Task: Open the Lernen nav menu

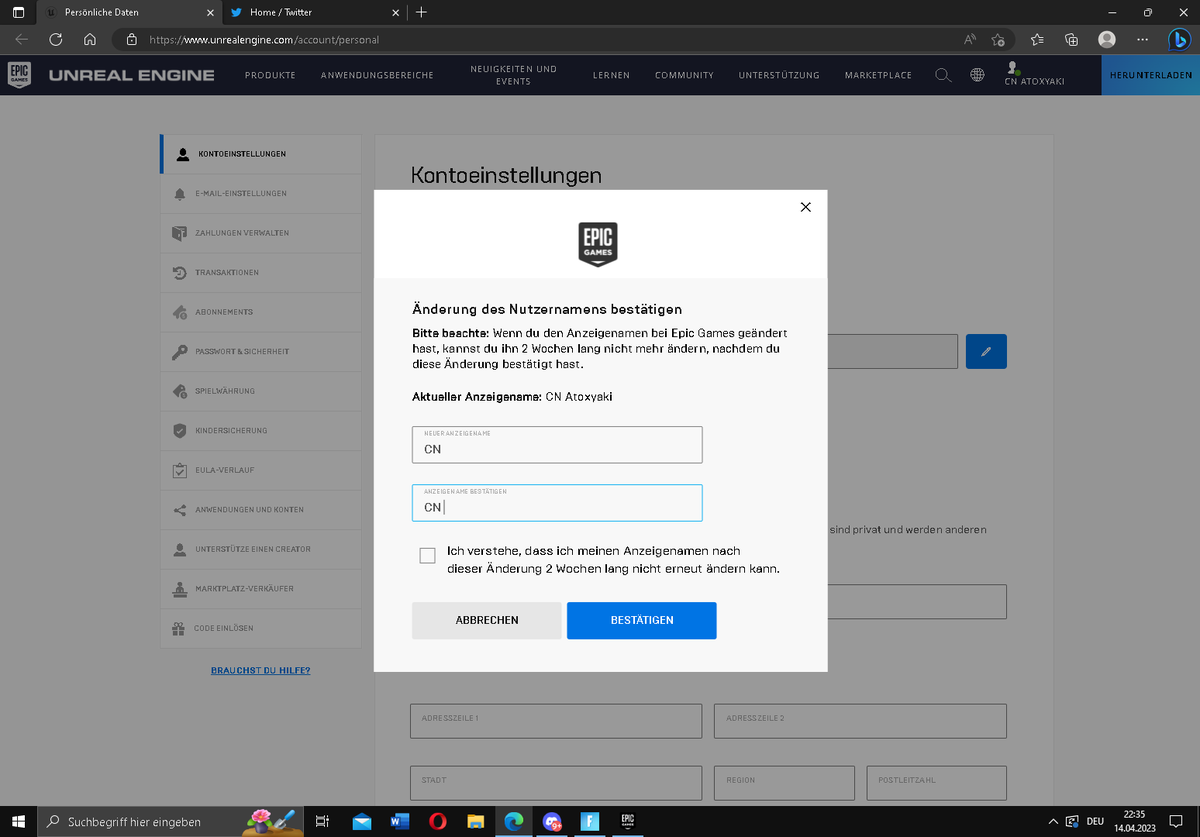Action: (x=611, y=75)
